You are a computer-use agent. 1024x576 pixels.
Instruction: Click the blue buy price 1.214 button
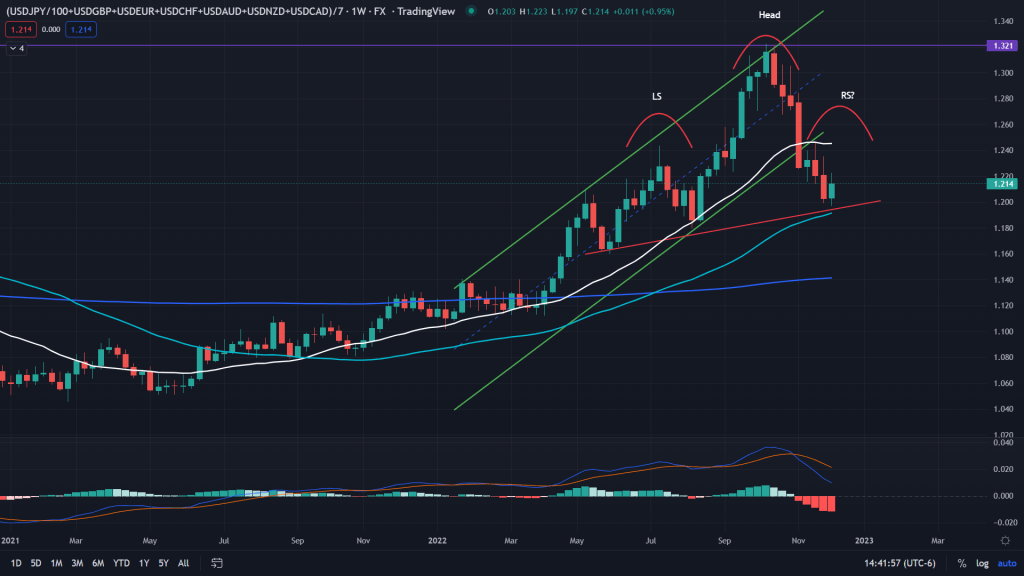coord(81,30)
